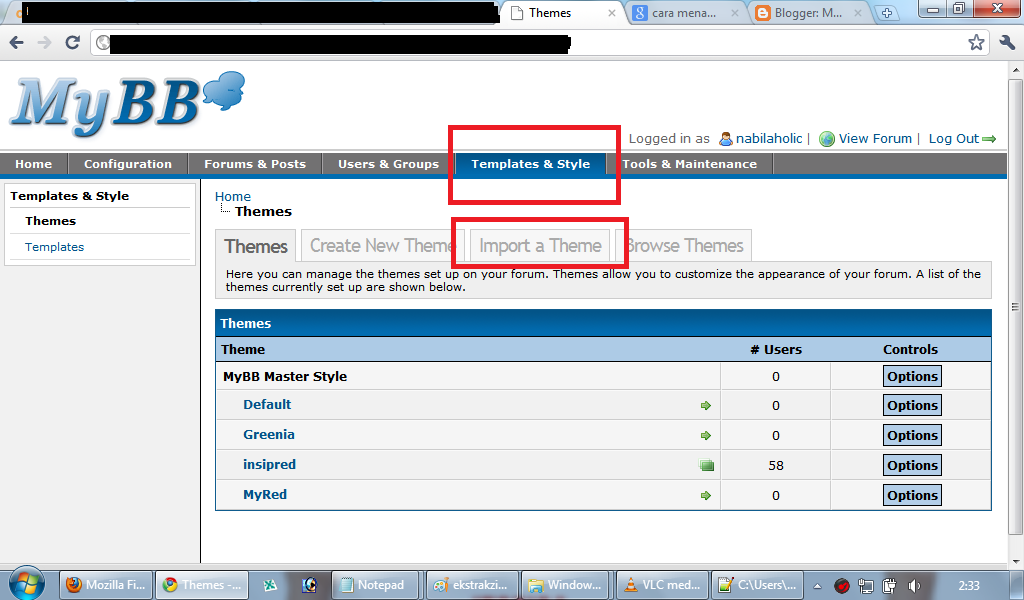Click the MyBB logo
This screenshot has height=600, width=1024.
tap(127, 103)
